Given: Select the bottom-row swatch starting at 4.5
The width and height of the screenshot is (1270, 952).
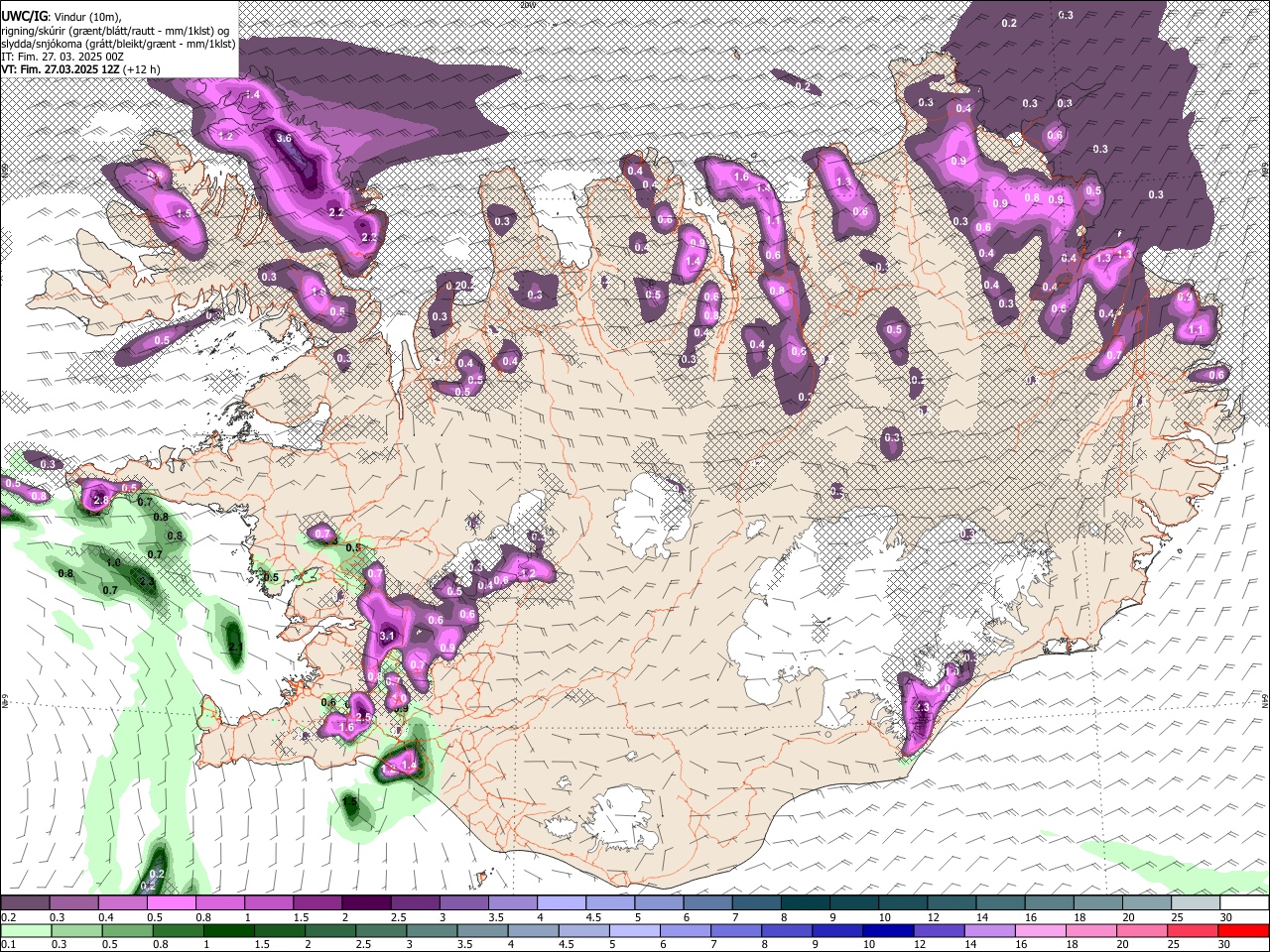Looking at the screenshot, I should (x=584, y=931).
